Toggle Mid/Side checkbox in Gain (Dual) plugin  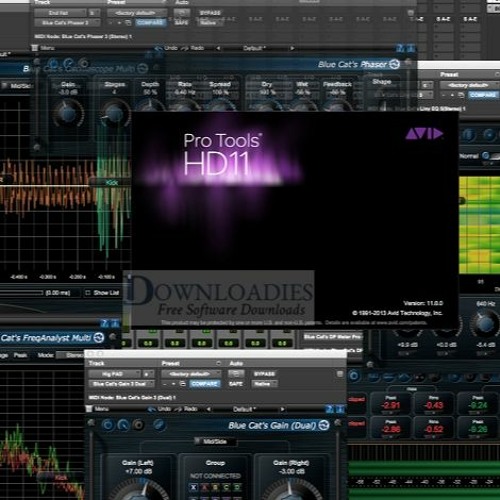click(x=198, y=441)
